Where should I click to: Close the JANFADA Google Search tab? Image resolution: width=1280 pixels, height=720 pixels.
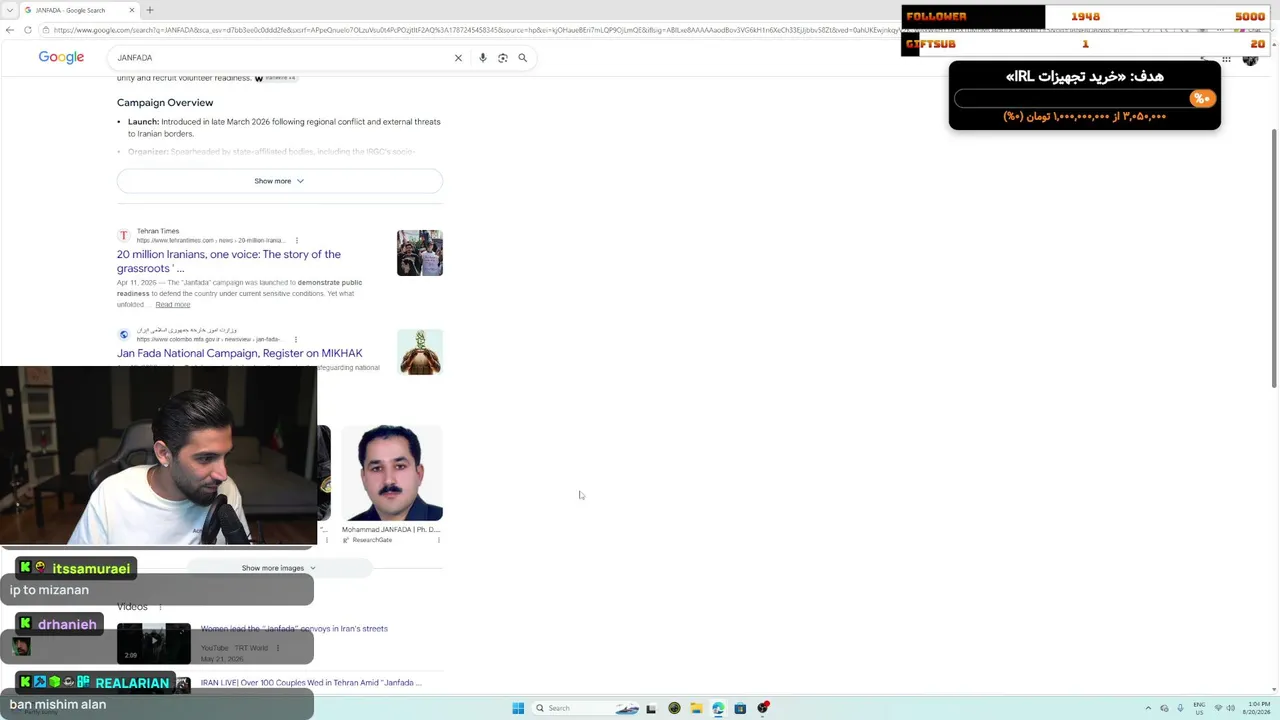coord(132,10)
